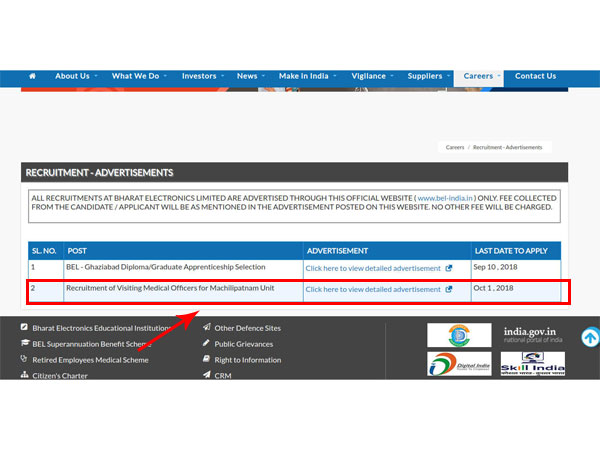Open BEL Superannuation Benefit Scheme link
The image size is (600, 450).
(x=92, y=344)
